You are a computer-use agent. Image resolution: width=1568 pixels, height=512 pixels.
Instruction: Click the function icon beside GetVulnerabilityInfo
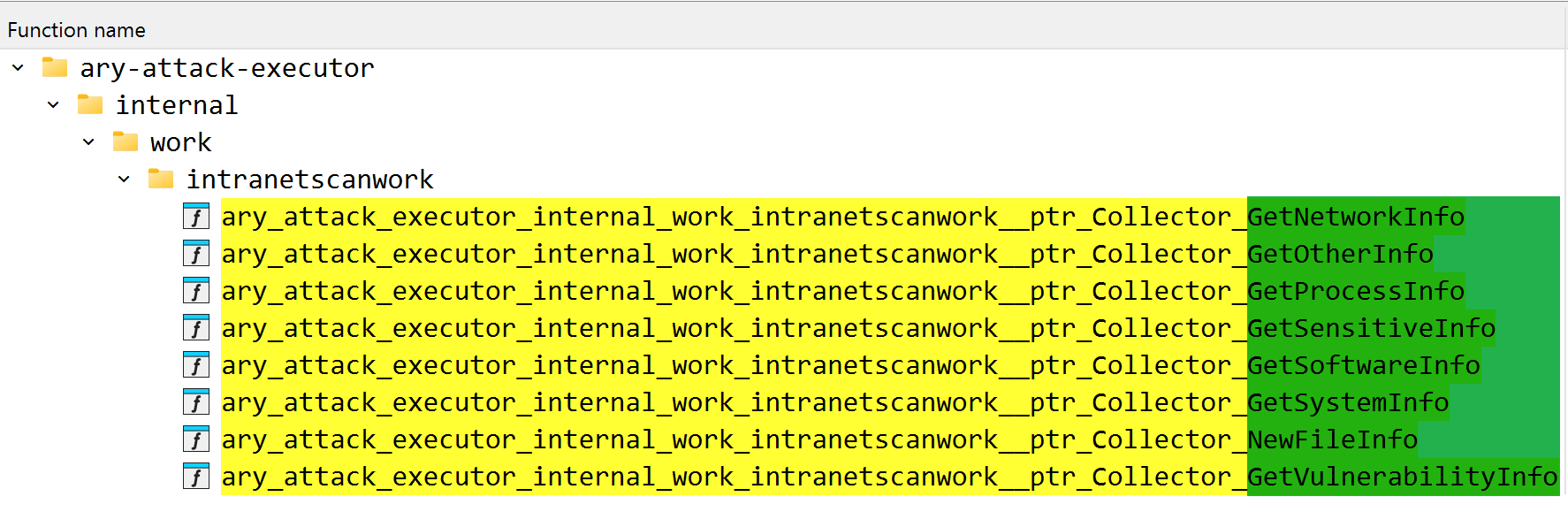click(x=195, y=477)
